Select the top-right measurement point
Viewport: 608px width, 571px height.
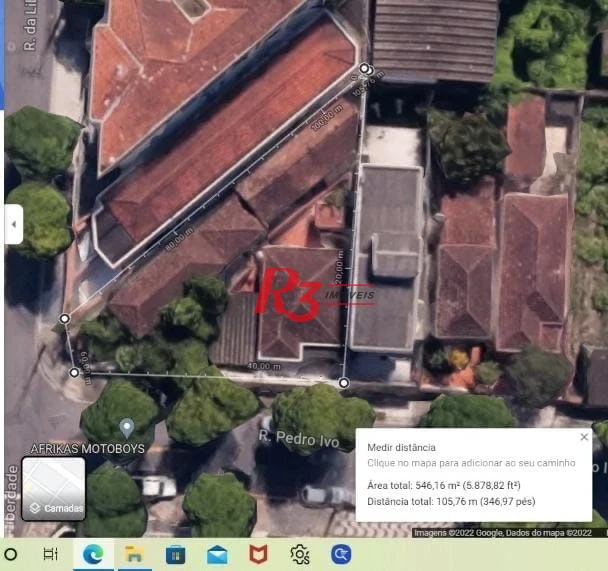pos(364,69)
